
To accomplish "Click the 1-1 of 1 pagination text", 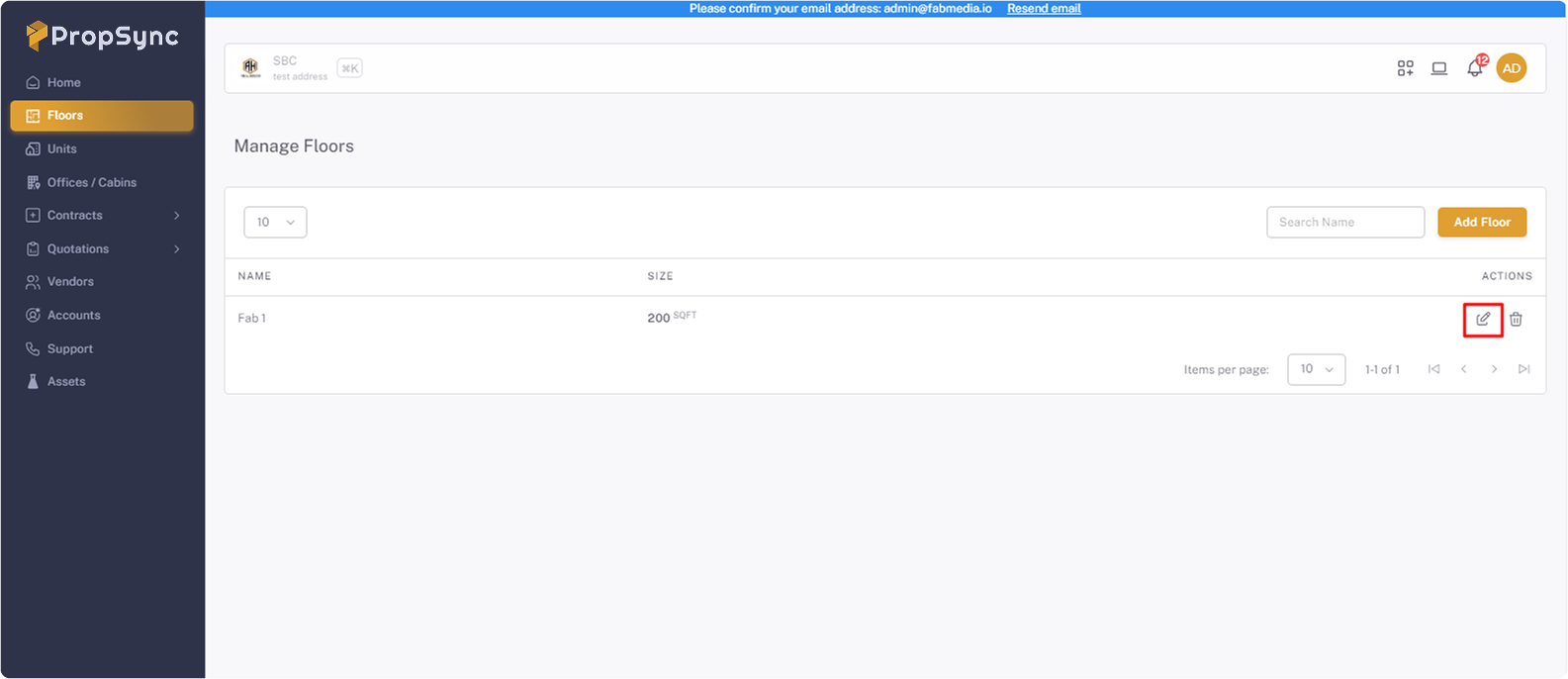I will click(1382, 369).
